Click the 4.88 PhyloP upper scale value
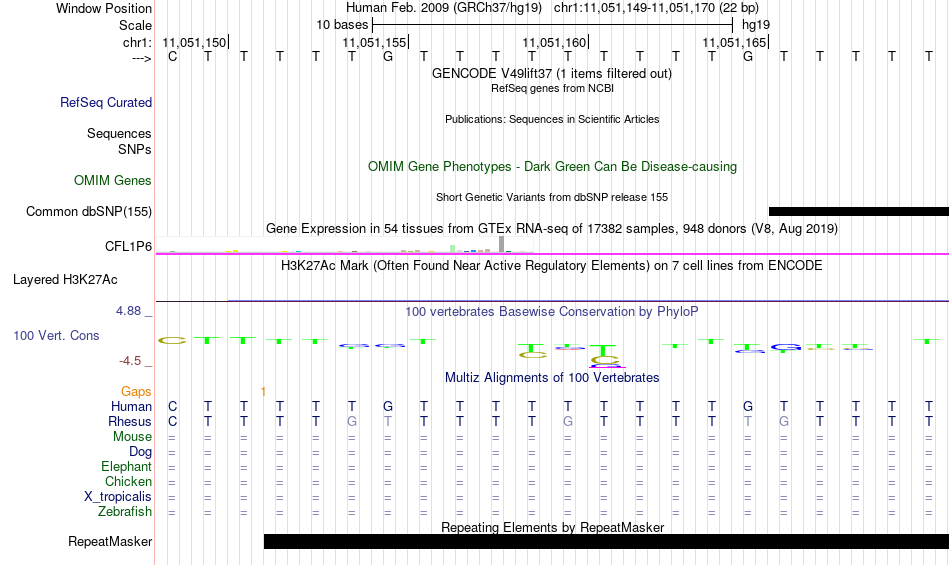This screenshot has width=950, height=565. (128, 311)
